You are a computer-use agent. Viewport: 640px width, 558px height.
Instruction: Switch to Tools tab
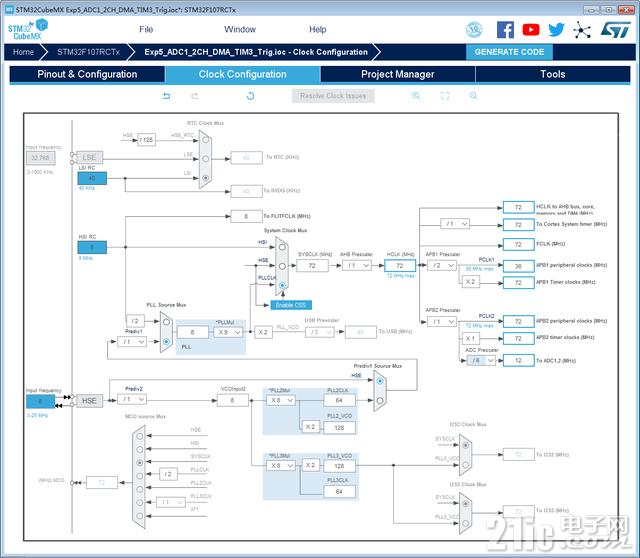[x=553, y=74]
